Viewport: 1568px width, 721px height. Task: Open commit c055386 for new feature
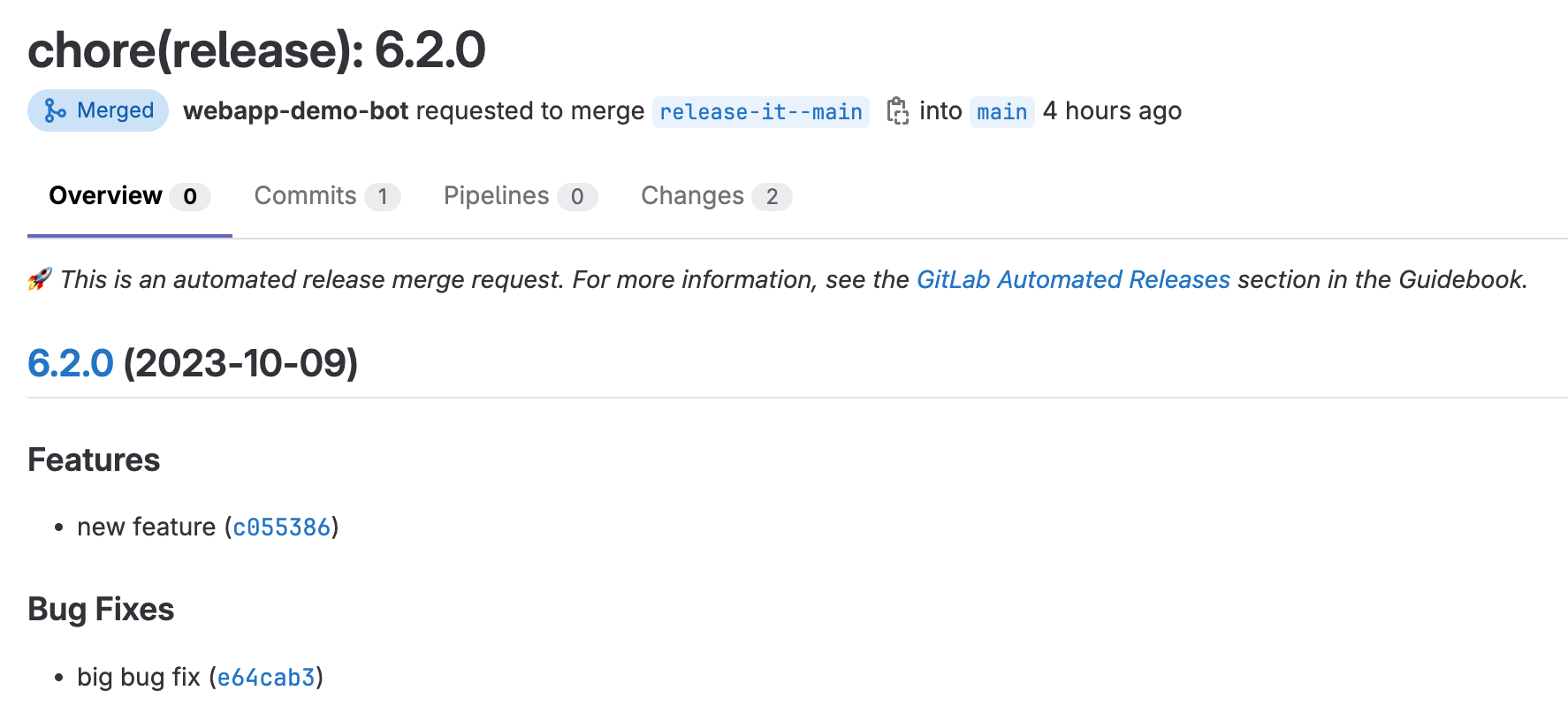[281, 527]
